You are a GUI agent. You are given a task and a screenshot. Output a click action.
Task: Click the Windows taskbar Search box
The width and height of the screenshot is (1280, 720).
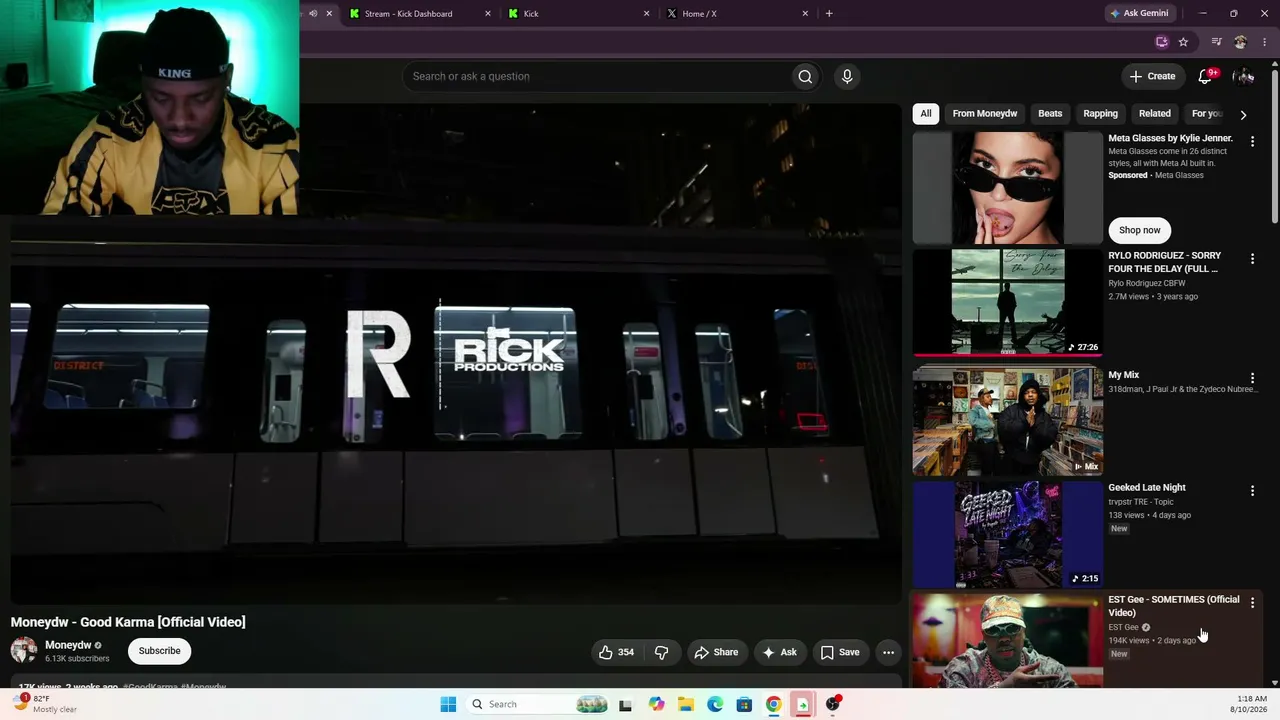(537, 704)
